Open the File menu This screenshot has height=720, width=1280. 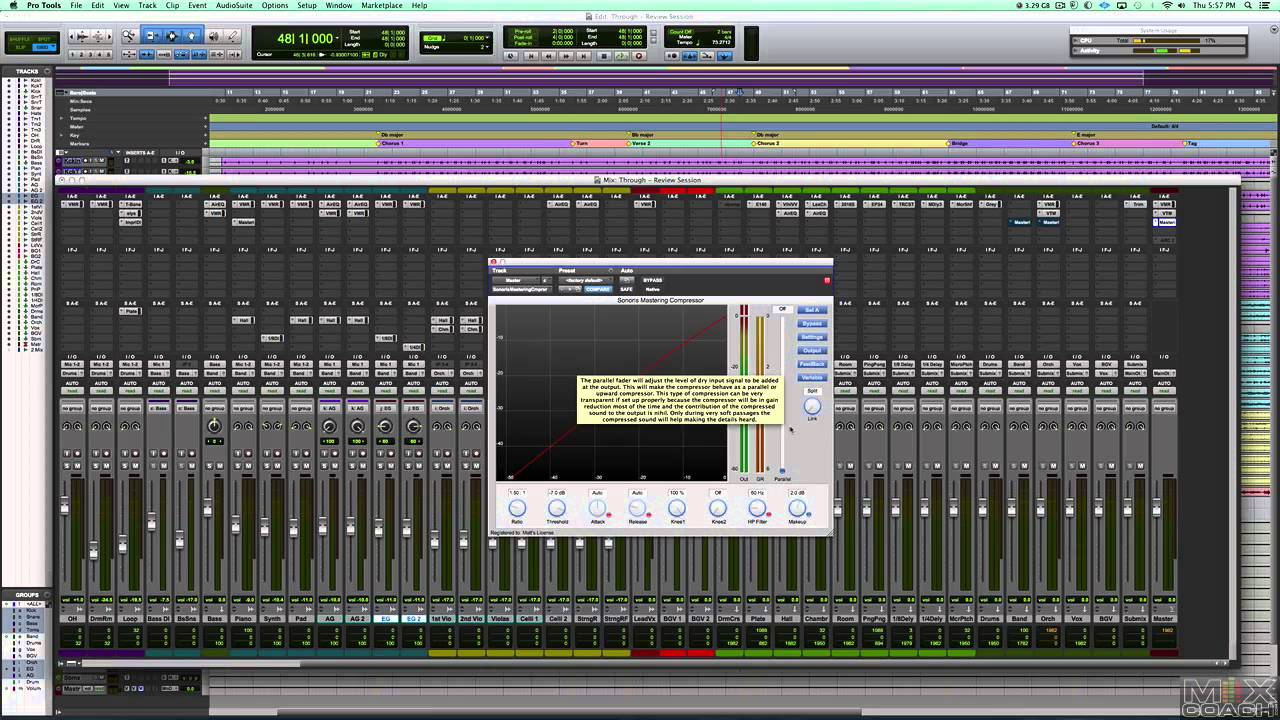[77, 5]
